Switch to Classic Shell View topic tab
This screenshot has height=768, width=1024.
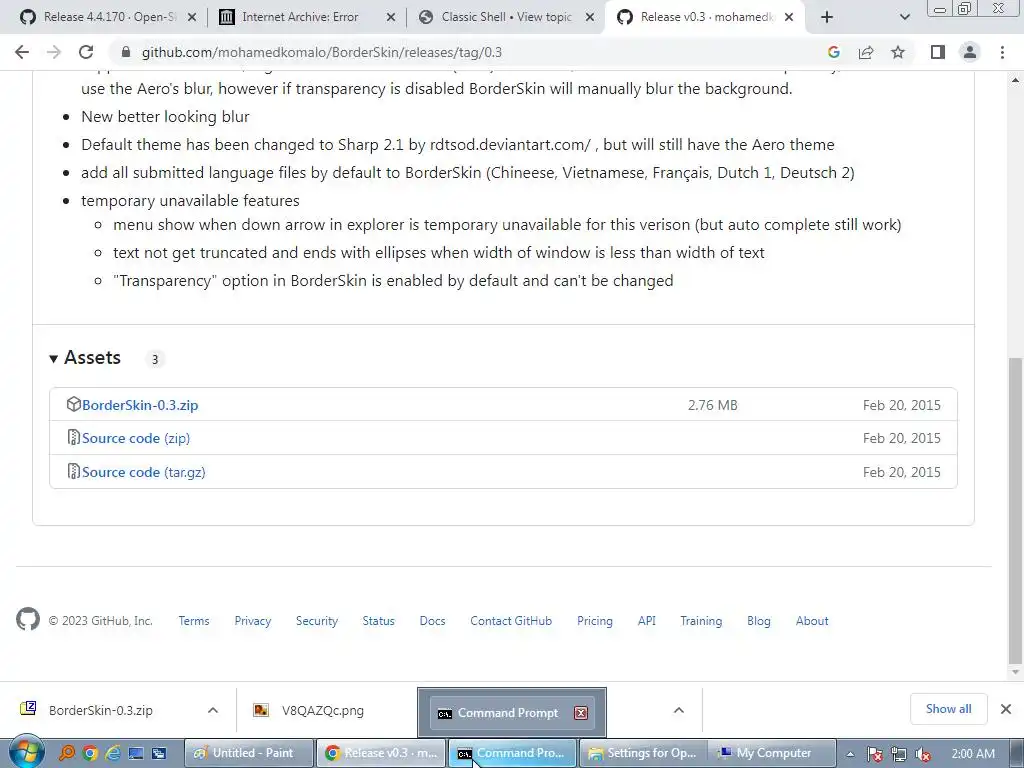point(506,17)
